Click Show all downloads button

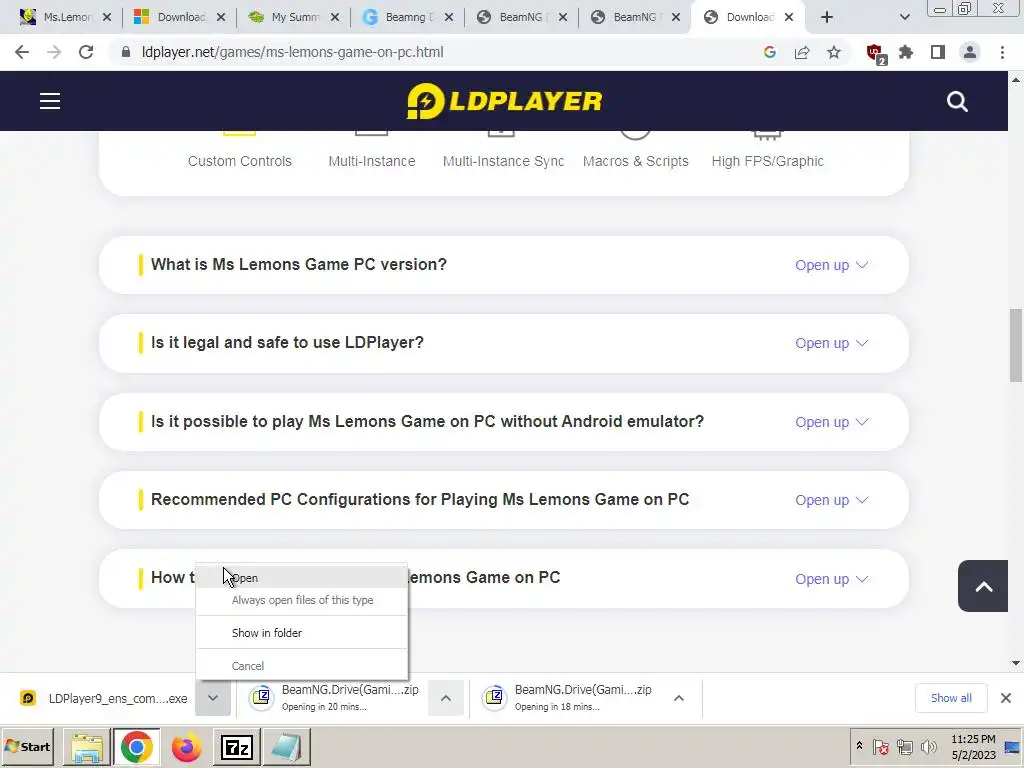[x=951, y=698]
